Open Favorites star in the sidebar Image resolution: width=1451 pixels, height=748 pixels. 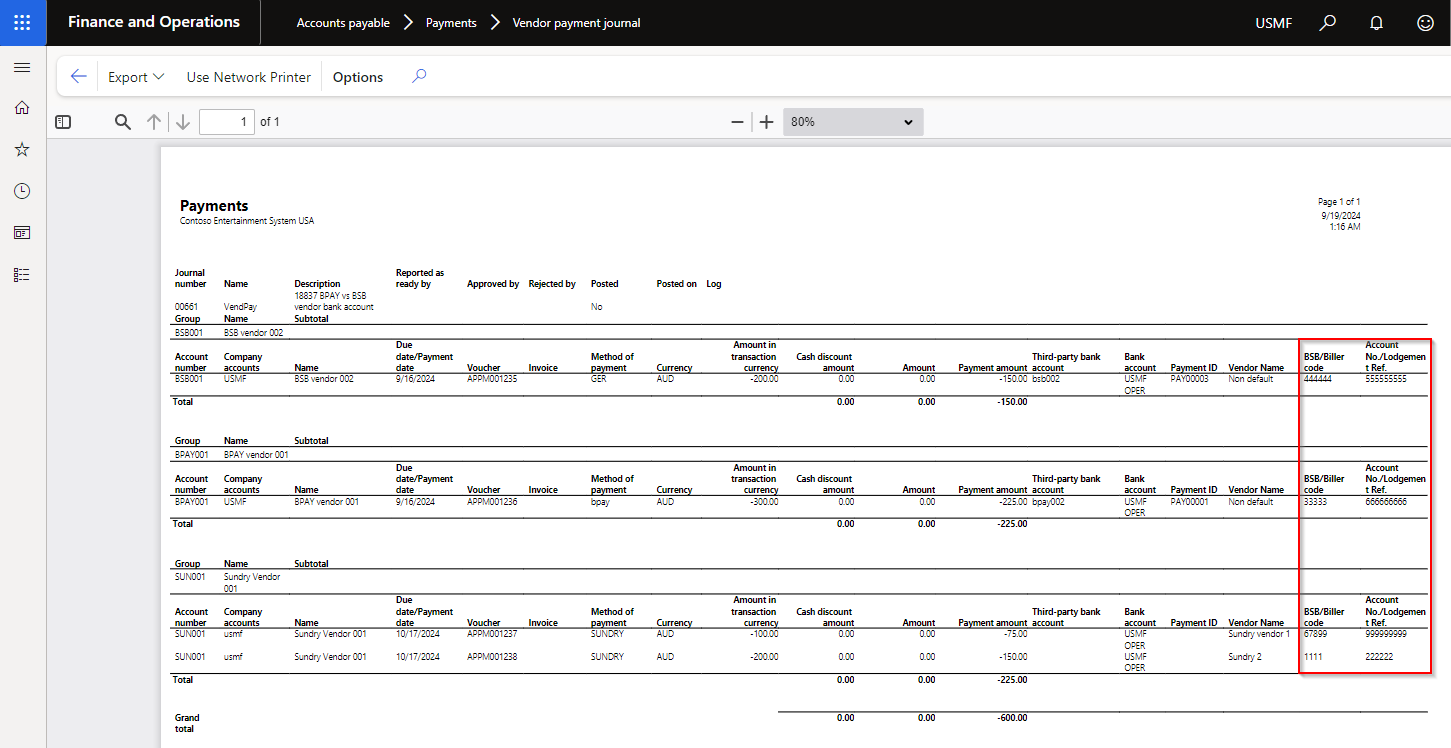click(x=22, y=150)
